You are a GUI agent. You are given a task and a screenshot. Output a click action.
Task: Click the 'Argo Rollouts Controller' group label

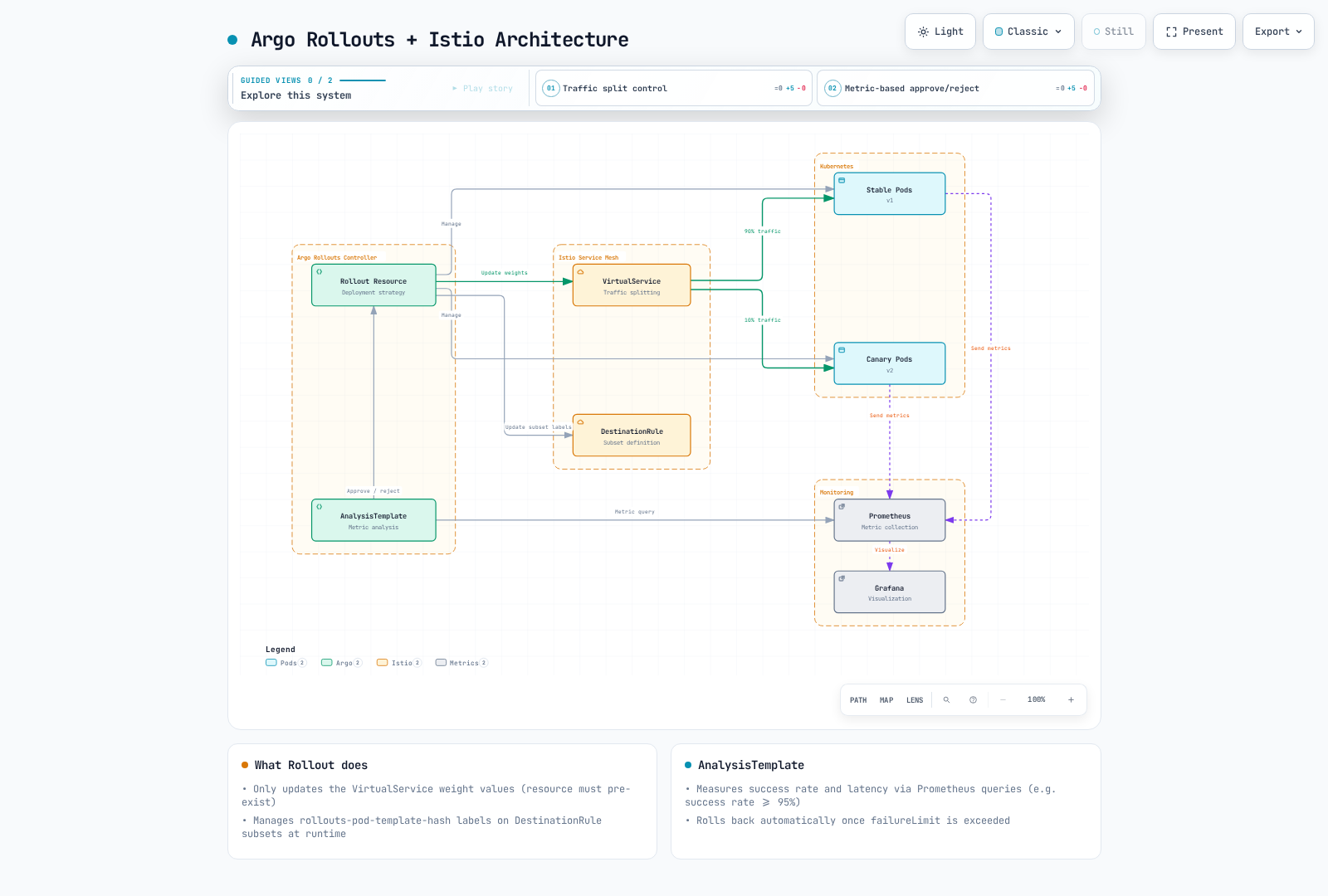click(x=336, y=258)
